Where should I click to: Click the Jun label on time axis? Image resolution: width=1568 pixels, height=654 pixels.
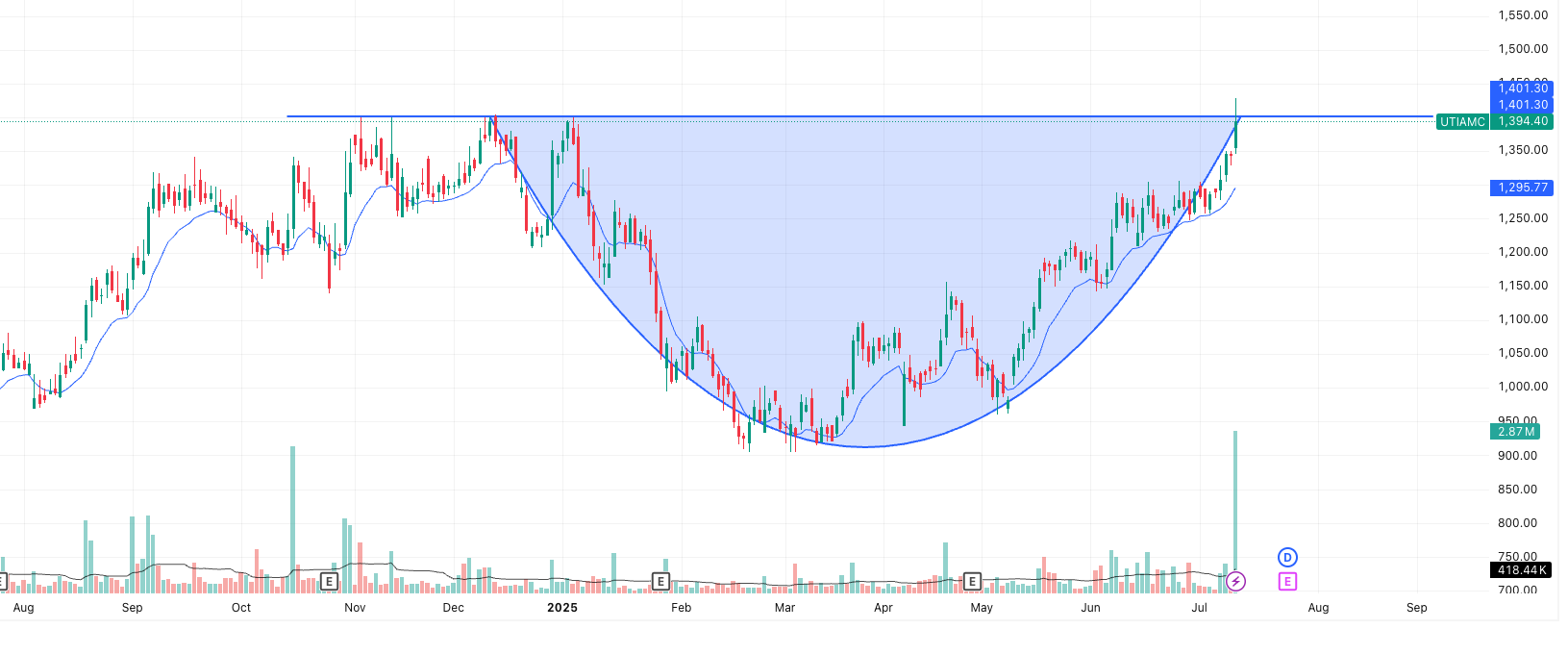pyautogui.click(x=1090, y=608)
